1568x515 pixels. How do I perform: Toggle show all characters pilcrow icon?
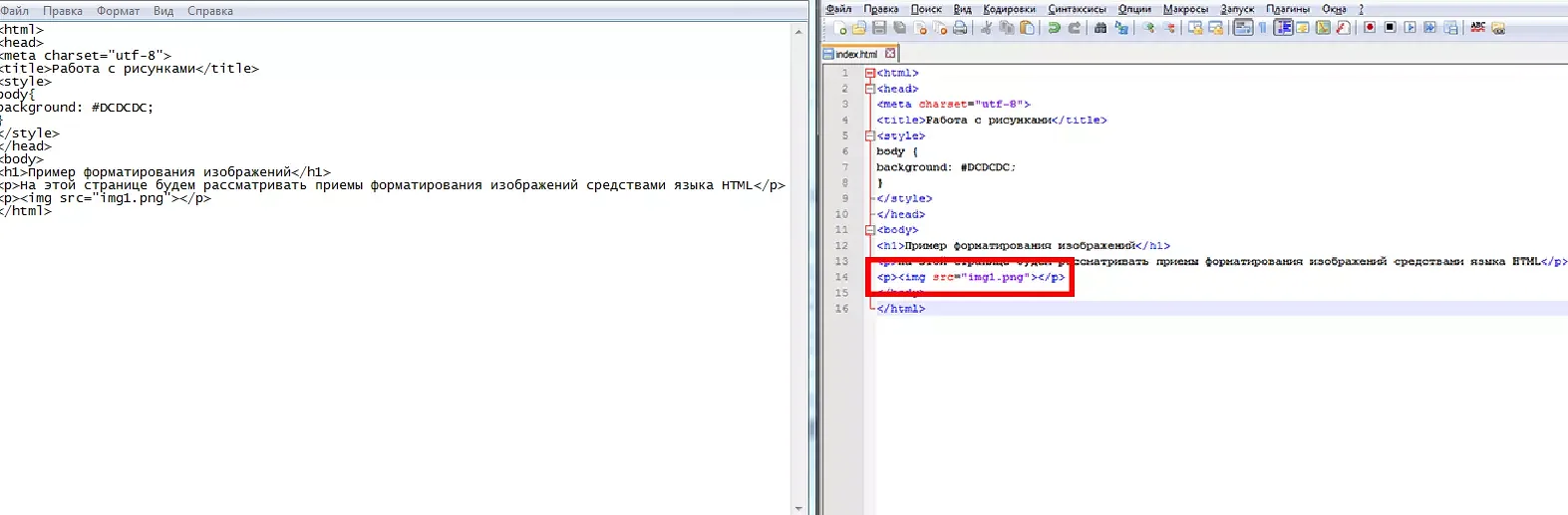point(1262,28)
